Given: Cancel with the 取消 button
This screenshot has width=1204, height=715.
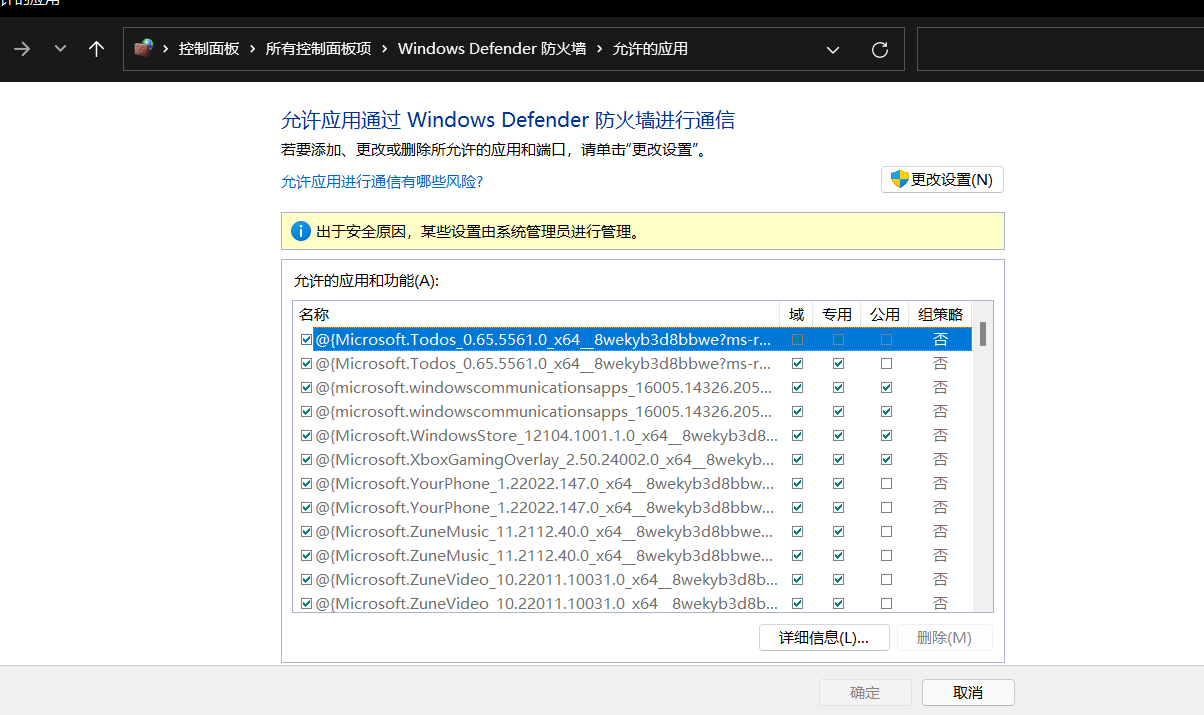Looking at the screenshot, I should [x=968, y=692].
